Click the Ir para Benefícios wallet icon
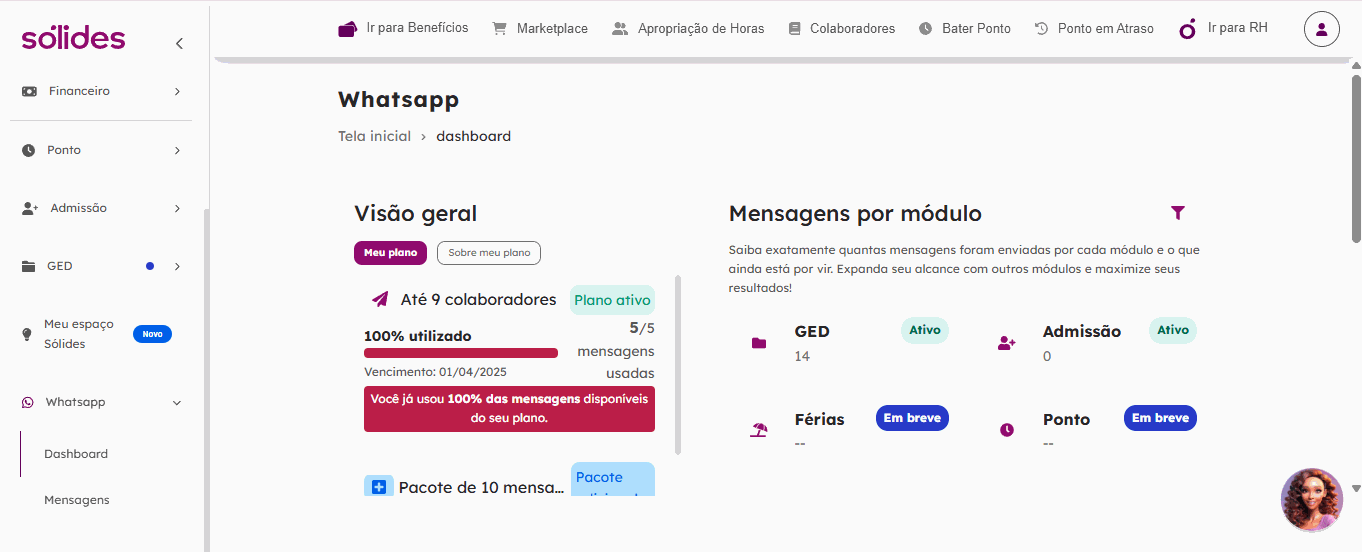 348,29
